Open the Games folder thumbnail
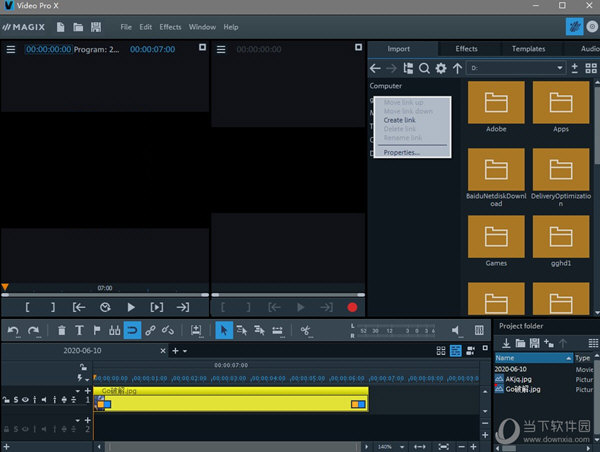 (496, 236)
